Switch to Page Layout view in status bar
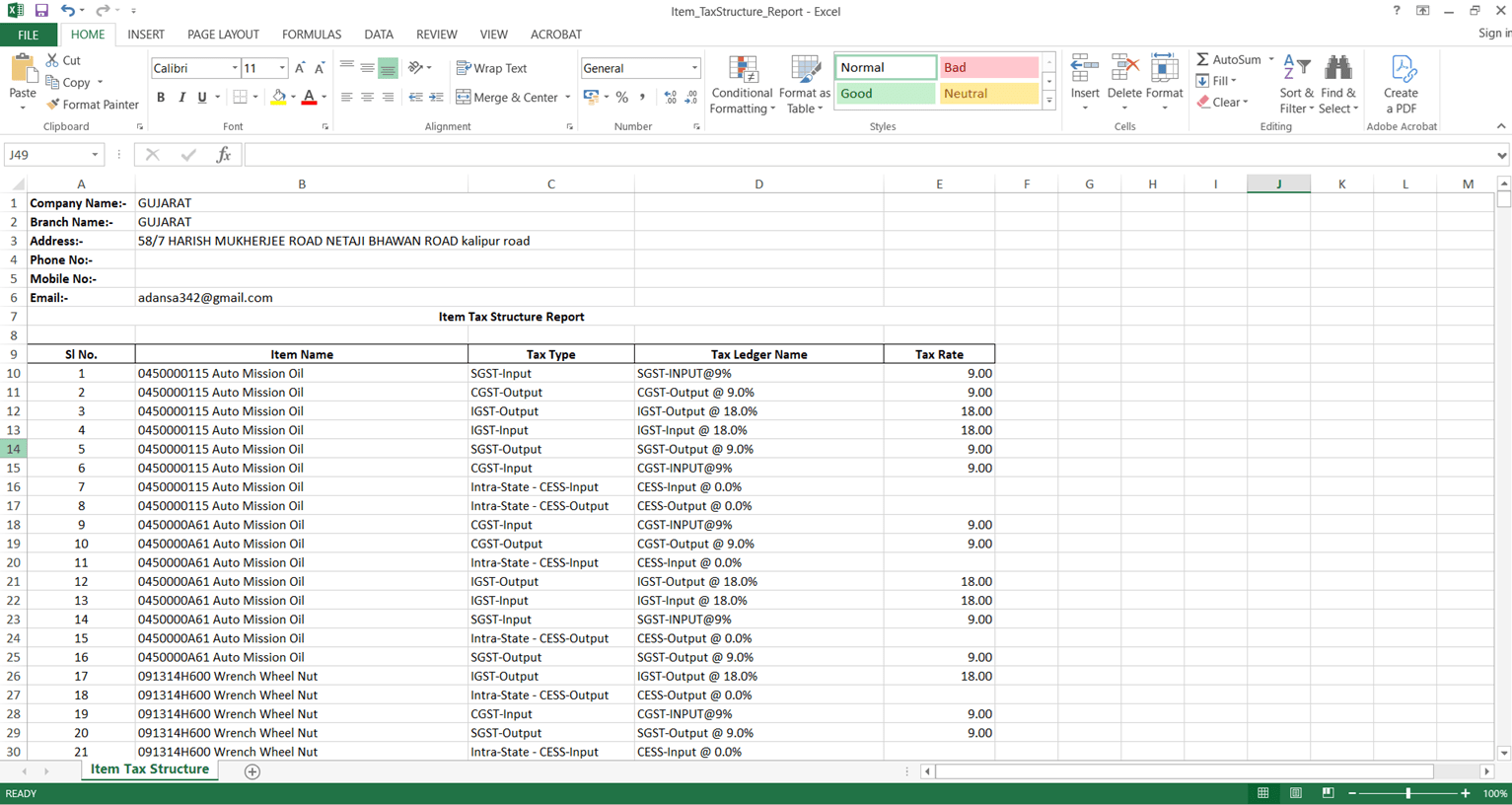1512x805 pixels. click(x=1296, y=793)
